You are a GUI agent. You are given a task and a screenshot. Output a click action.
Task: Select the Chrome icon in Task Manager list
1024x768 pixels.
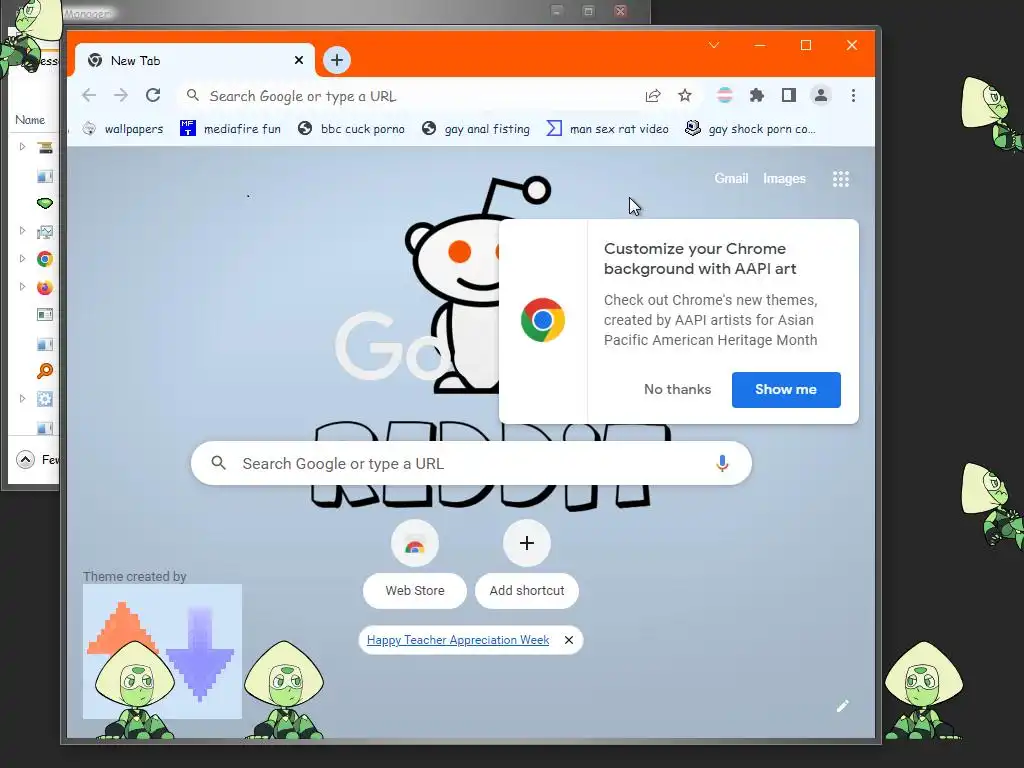pyautogui.click(x=45, y=259)
